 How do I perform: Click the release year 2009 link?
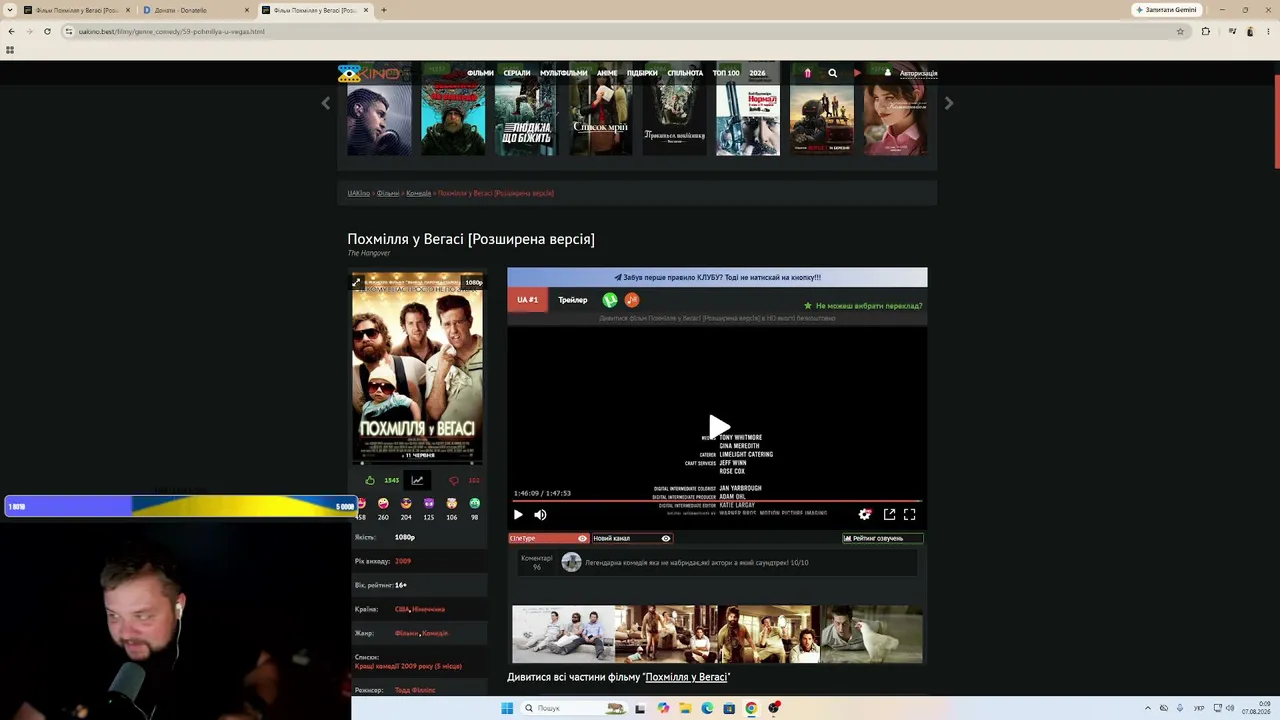click(x=403, y=561)
